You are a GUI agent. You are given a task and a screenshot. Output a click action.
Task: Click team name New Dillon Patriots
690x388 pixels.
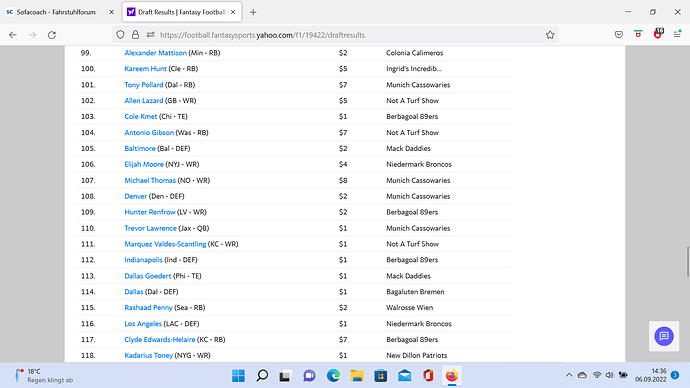(417, 355)
